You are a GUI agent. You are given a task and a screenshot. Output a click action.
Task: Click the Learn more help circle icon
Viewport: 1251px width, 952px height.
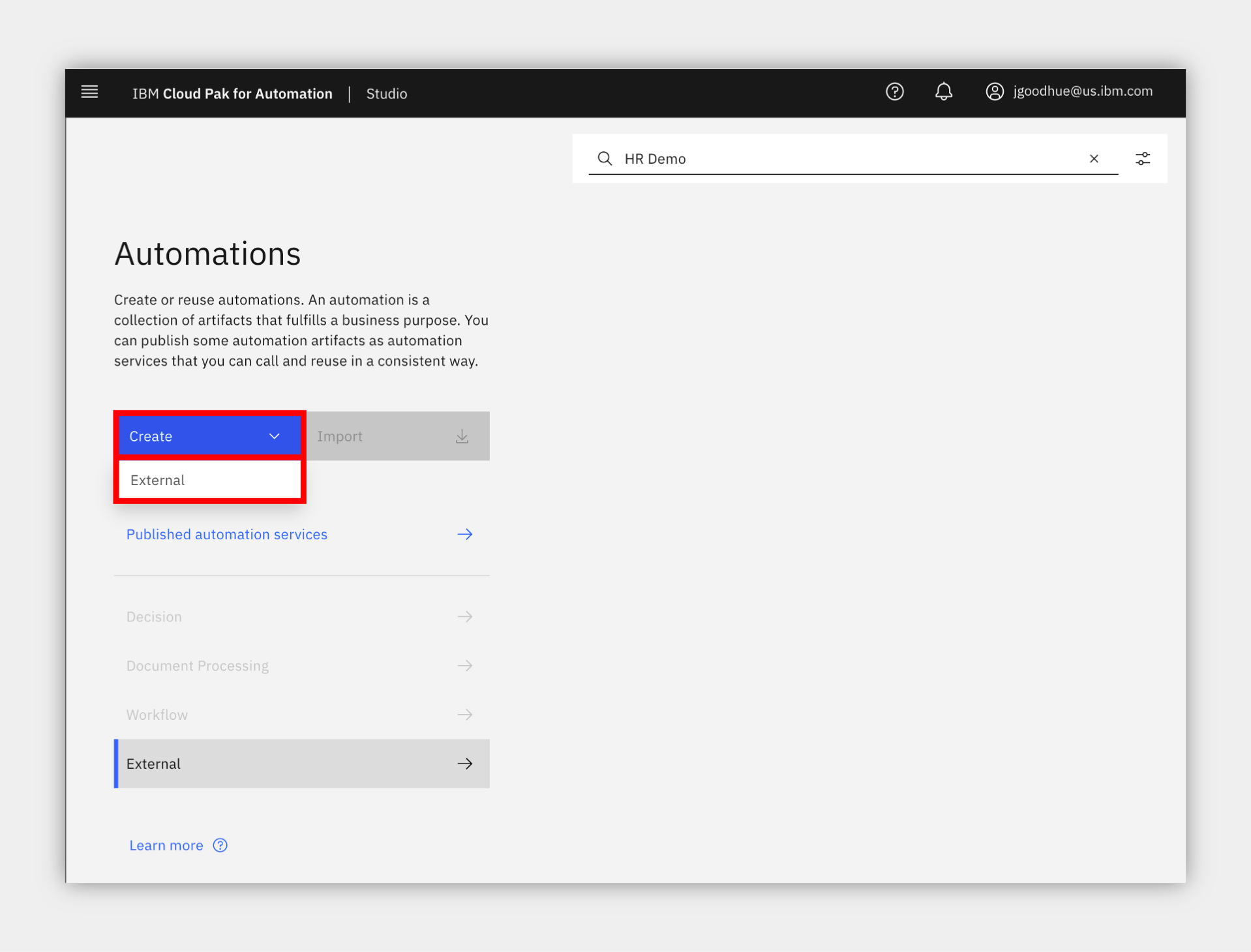tap(220, 845)
